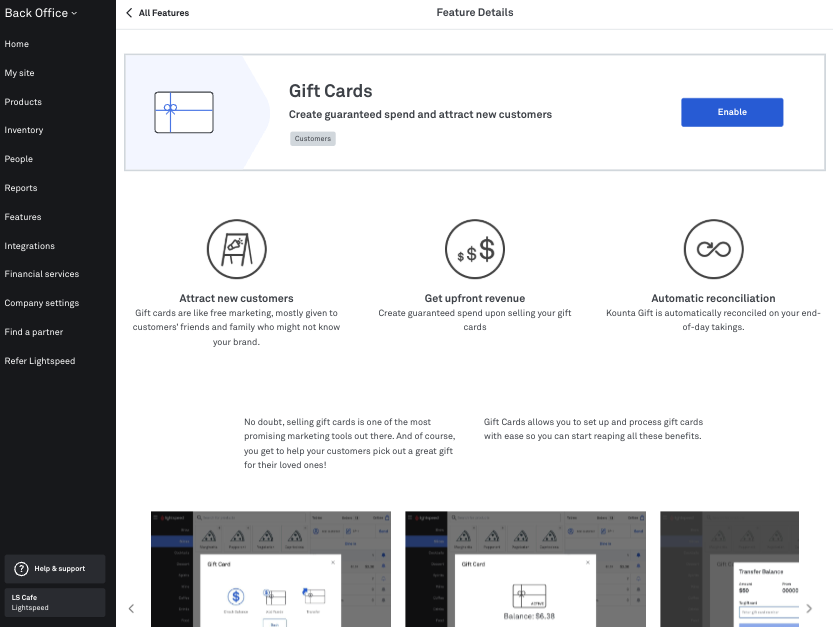Click the Enable button for Gift Cards
The image size is (833, 627).
[732, 112]
